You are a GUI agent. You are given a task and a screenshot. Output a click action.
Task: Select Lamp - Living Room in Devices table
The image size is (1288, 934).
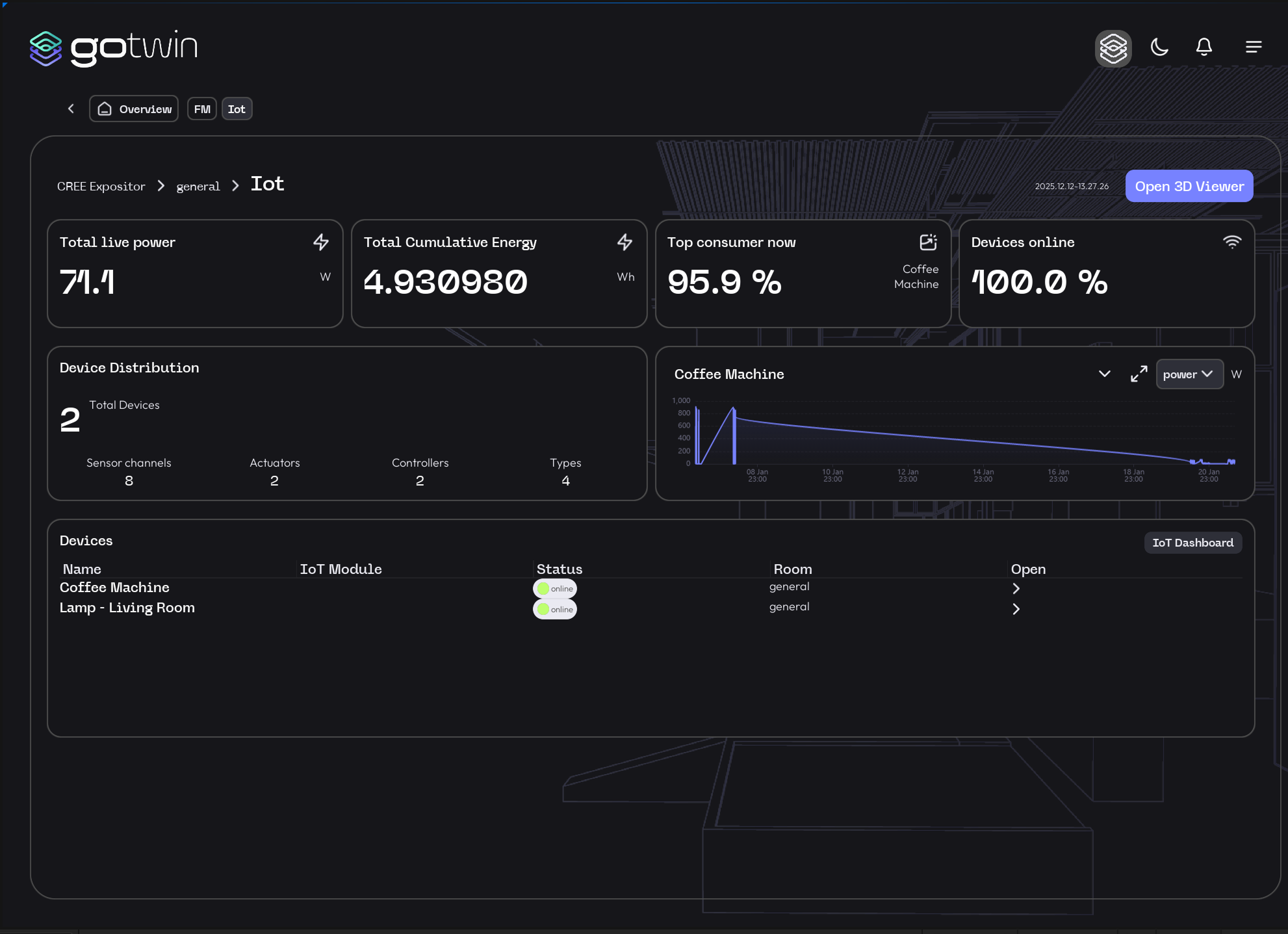coord(127,608)
